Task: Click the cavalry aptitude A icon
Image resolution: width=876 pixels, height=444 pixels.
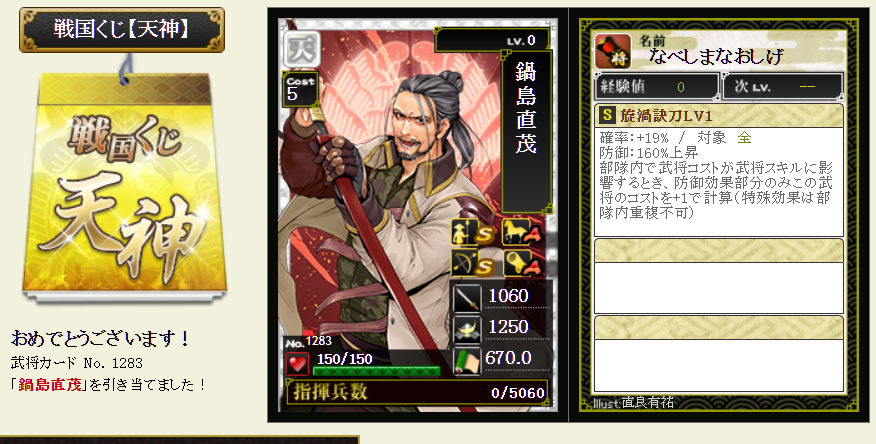Action: click(x=523, y=233)
